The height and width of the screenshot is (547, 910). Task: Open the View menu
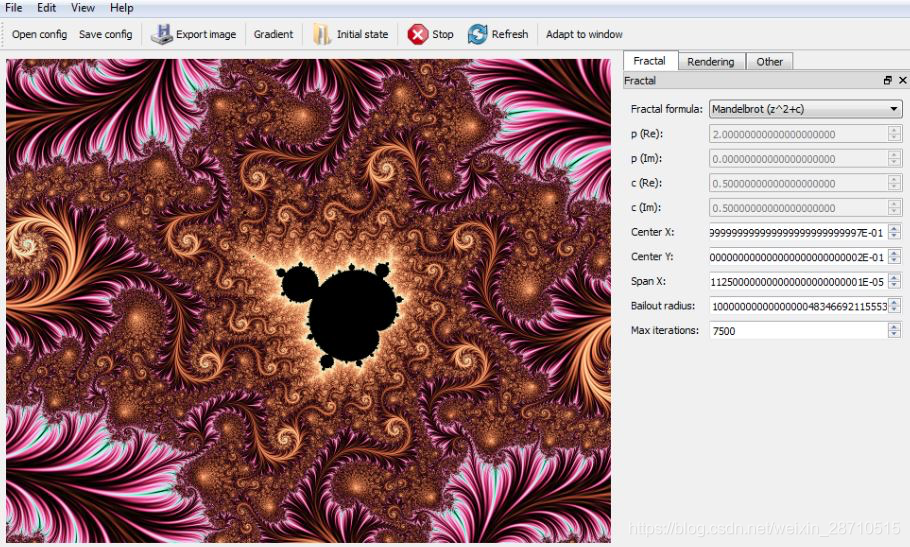(x=83, y=8)
